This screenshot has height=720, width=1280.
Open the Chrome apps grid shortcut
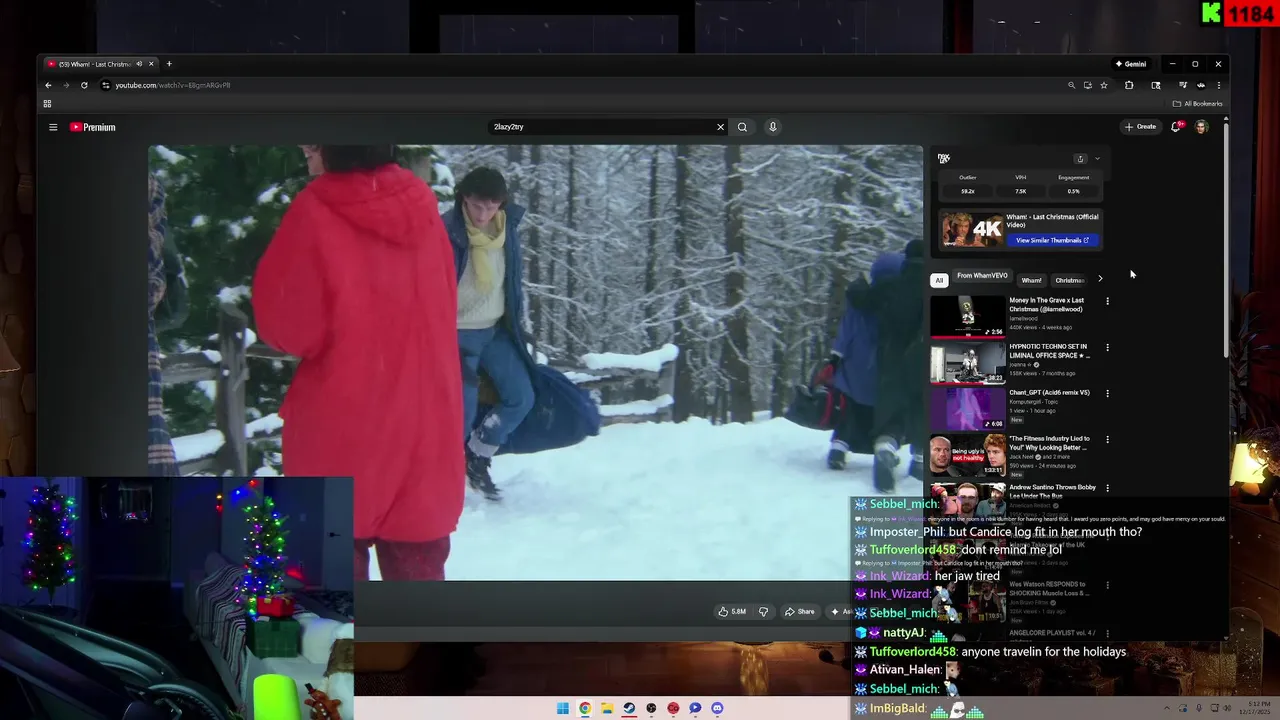[47, 103]
